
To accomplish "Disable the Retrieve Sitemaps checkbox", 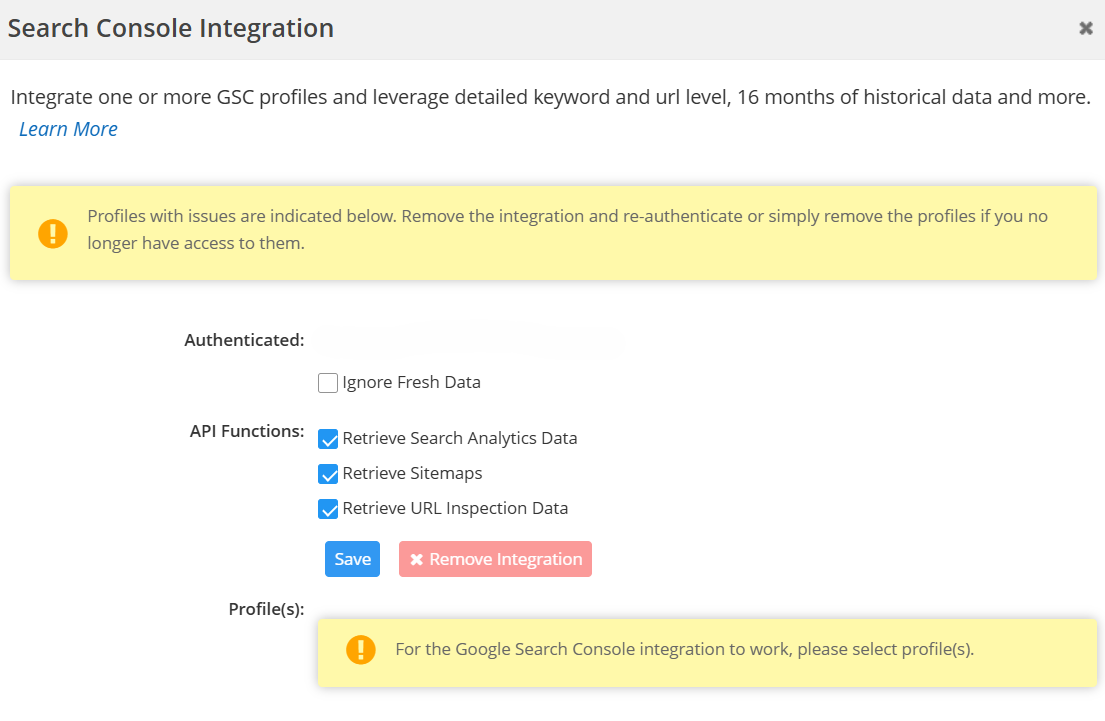I will pyautogui.click(x=328, y=474).
